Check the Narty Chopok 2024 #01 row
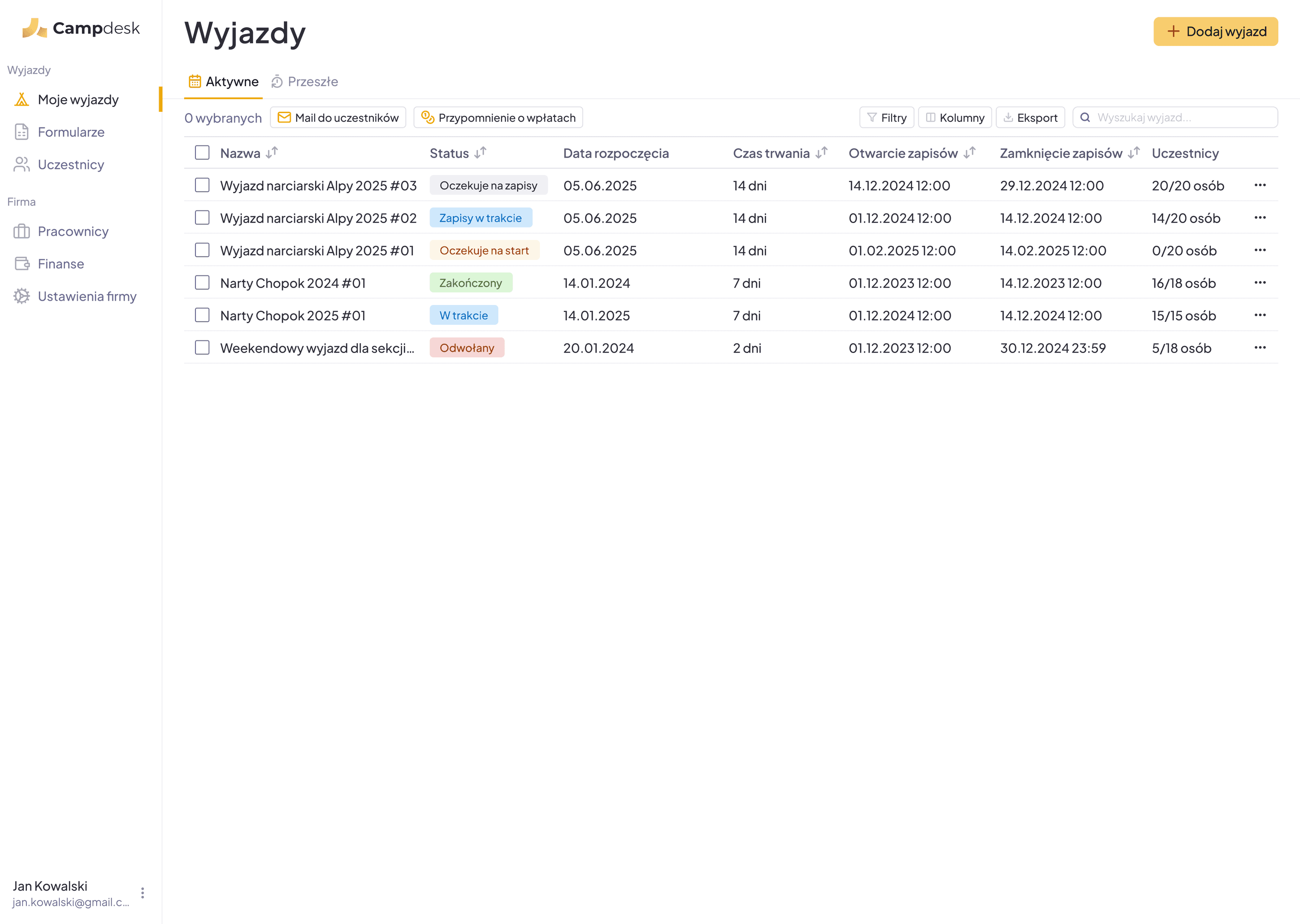 point(202,283)
